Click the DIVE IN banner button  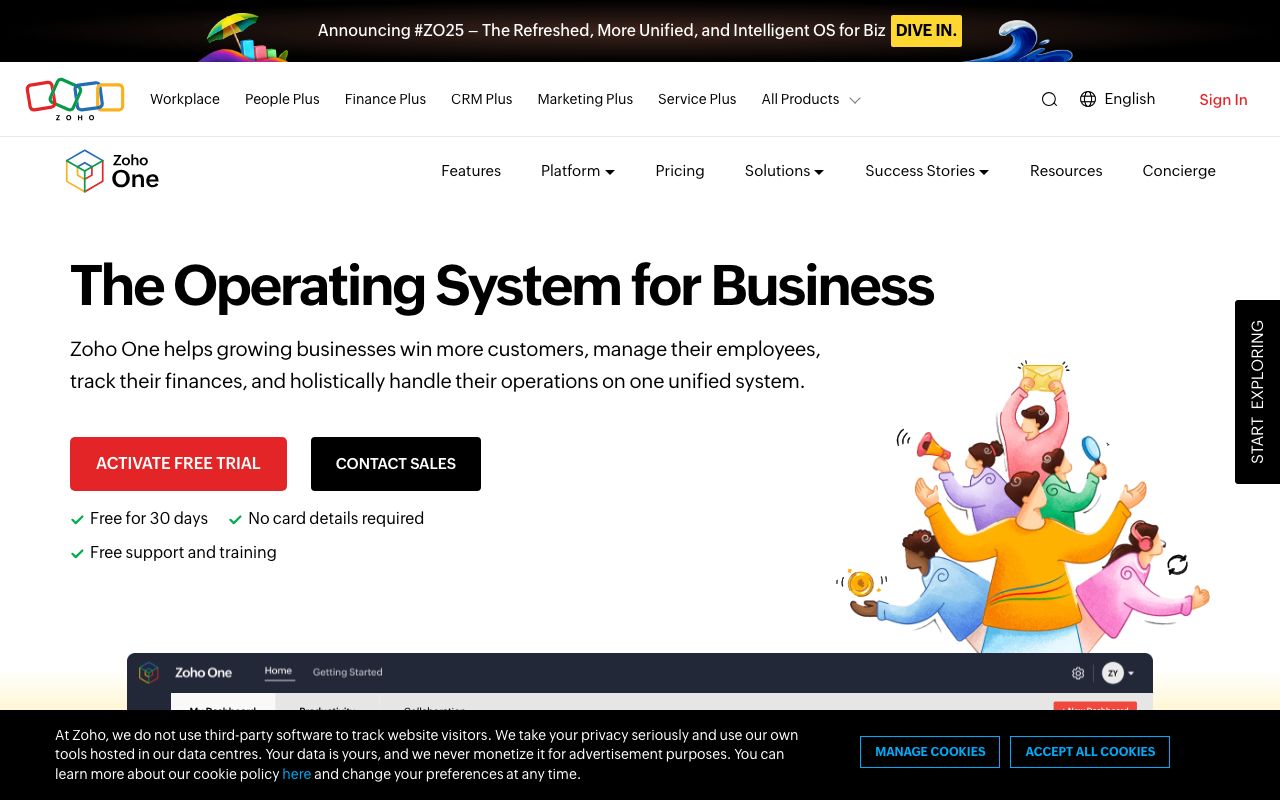(926, 31)
